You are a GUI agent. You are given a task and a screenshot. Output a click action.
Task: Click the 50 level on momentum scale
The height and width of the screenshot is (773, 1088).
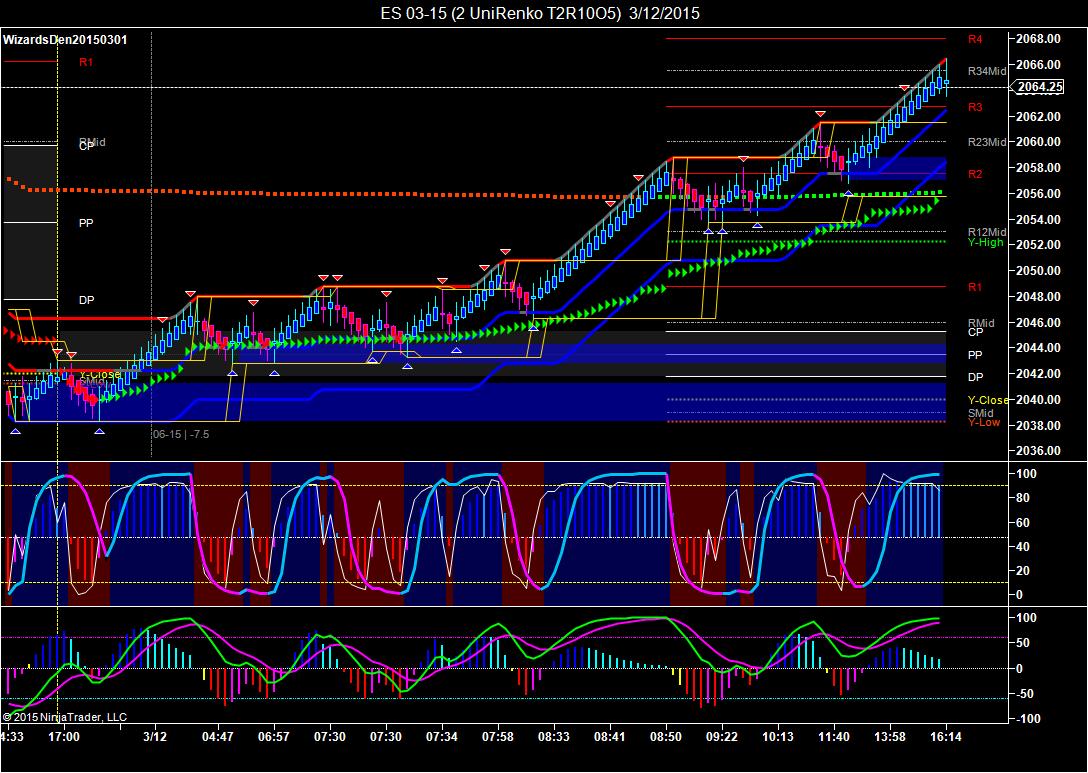[1022, 643]
